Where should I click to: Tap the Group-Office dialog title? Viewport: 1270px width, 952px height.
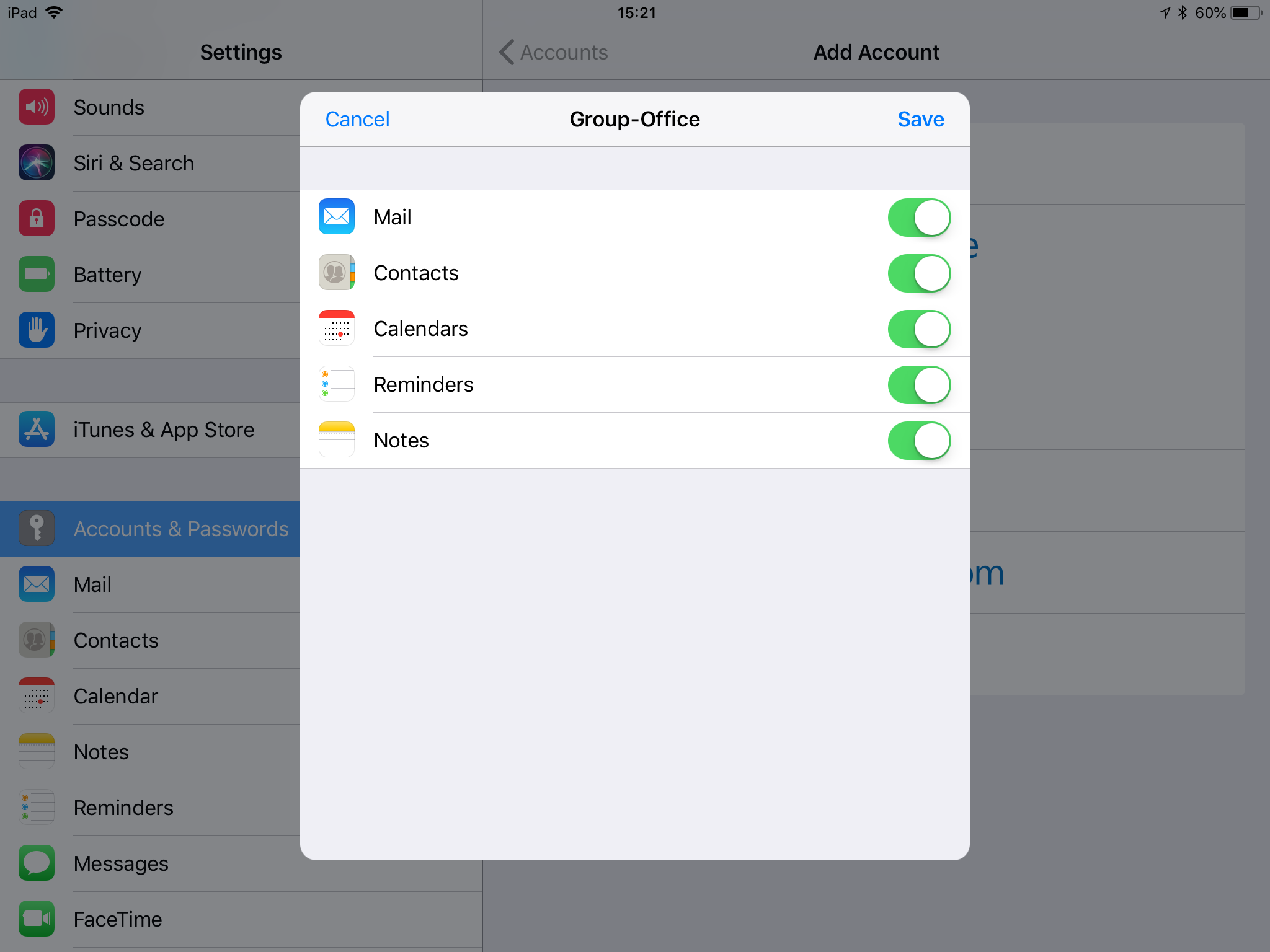[x=635, y=119]
